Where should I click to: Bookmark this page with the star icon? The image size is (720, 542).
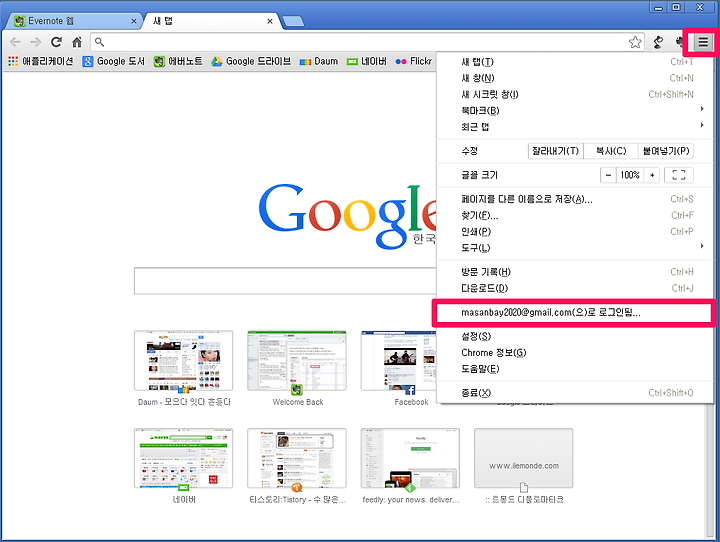pyautogui.click(x=635, y=42)
